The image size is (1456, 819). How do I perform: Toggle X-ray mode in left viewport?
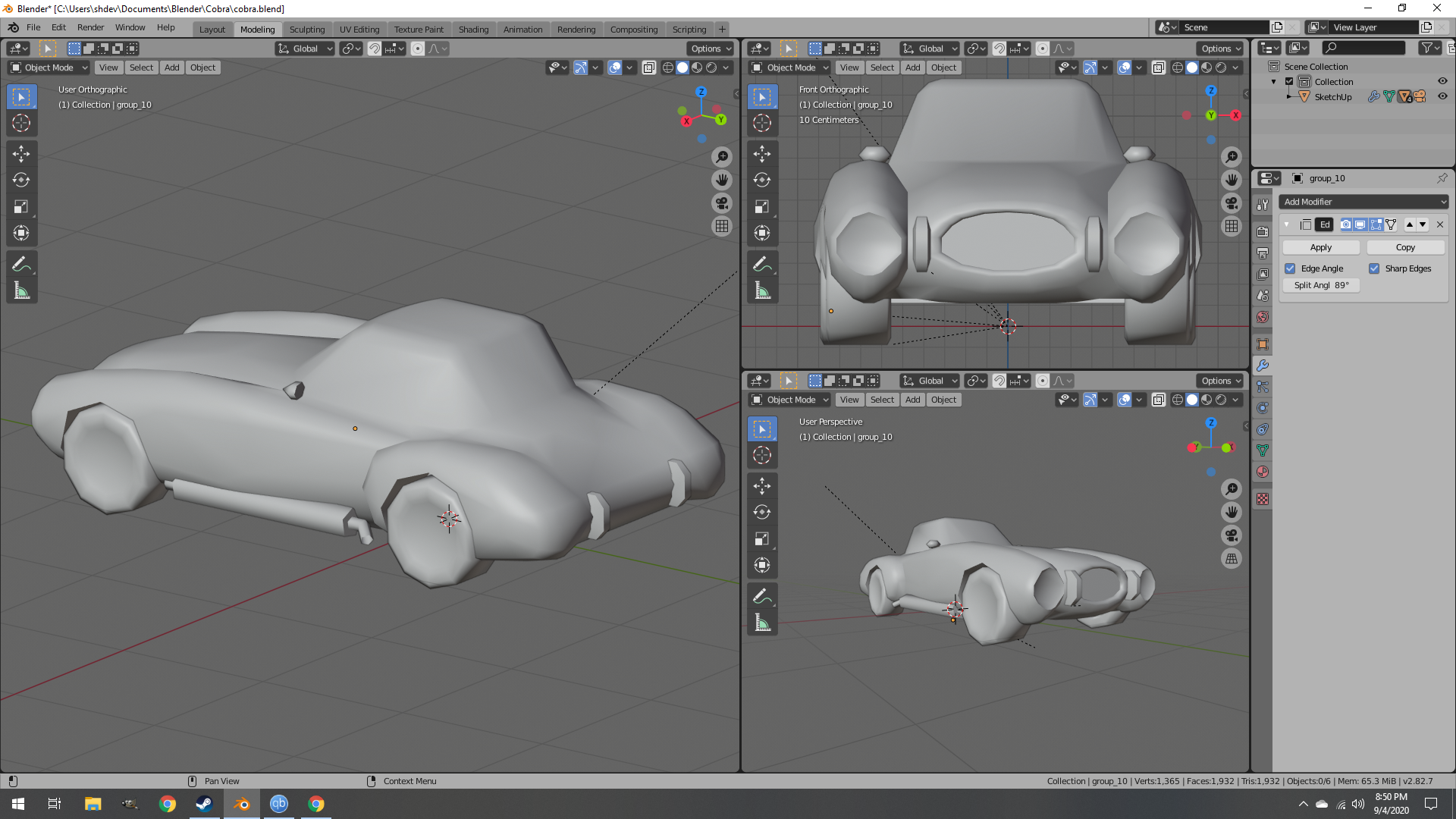coord(649,67)
